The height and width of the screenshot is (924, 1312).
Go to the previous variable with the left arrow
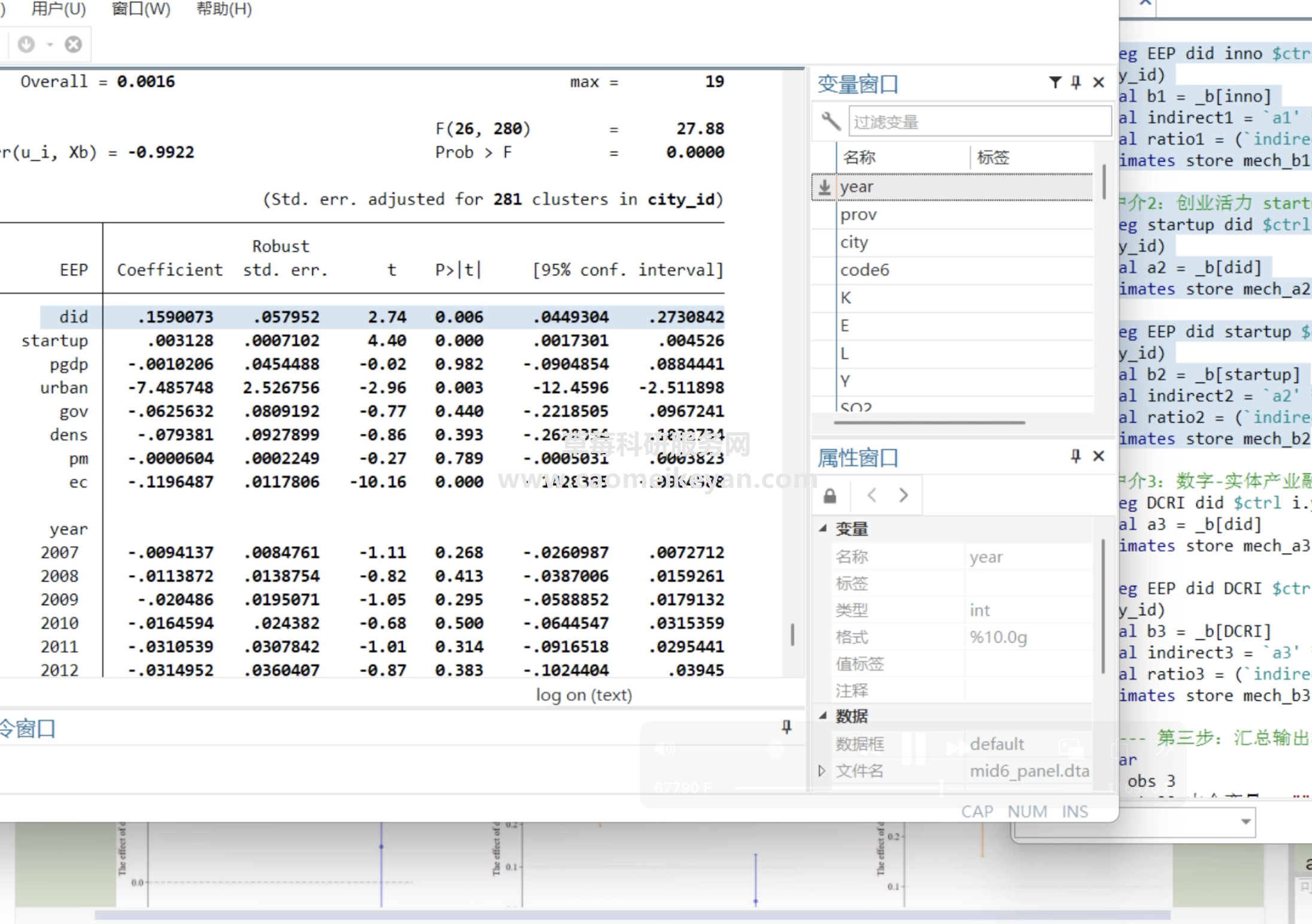(x=872, y=496)
